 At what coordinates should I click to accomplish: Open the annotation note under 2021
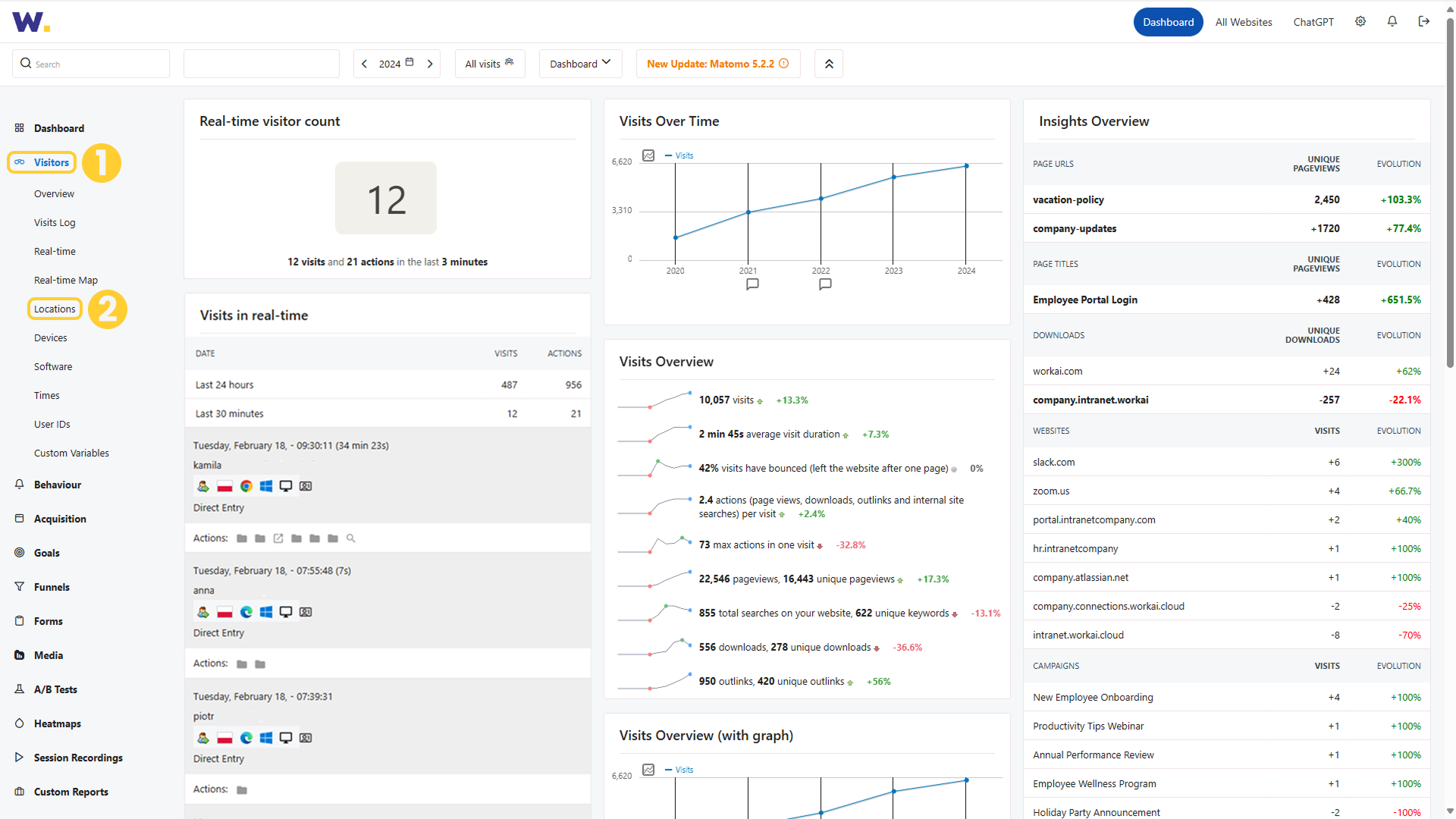click(752, 284)
